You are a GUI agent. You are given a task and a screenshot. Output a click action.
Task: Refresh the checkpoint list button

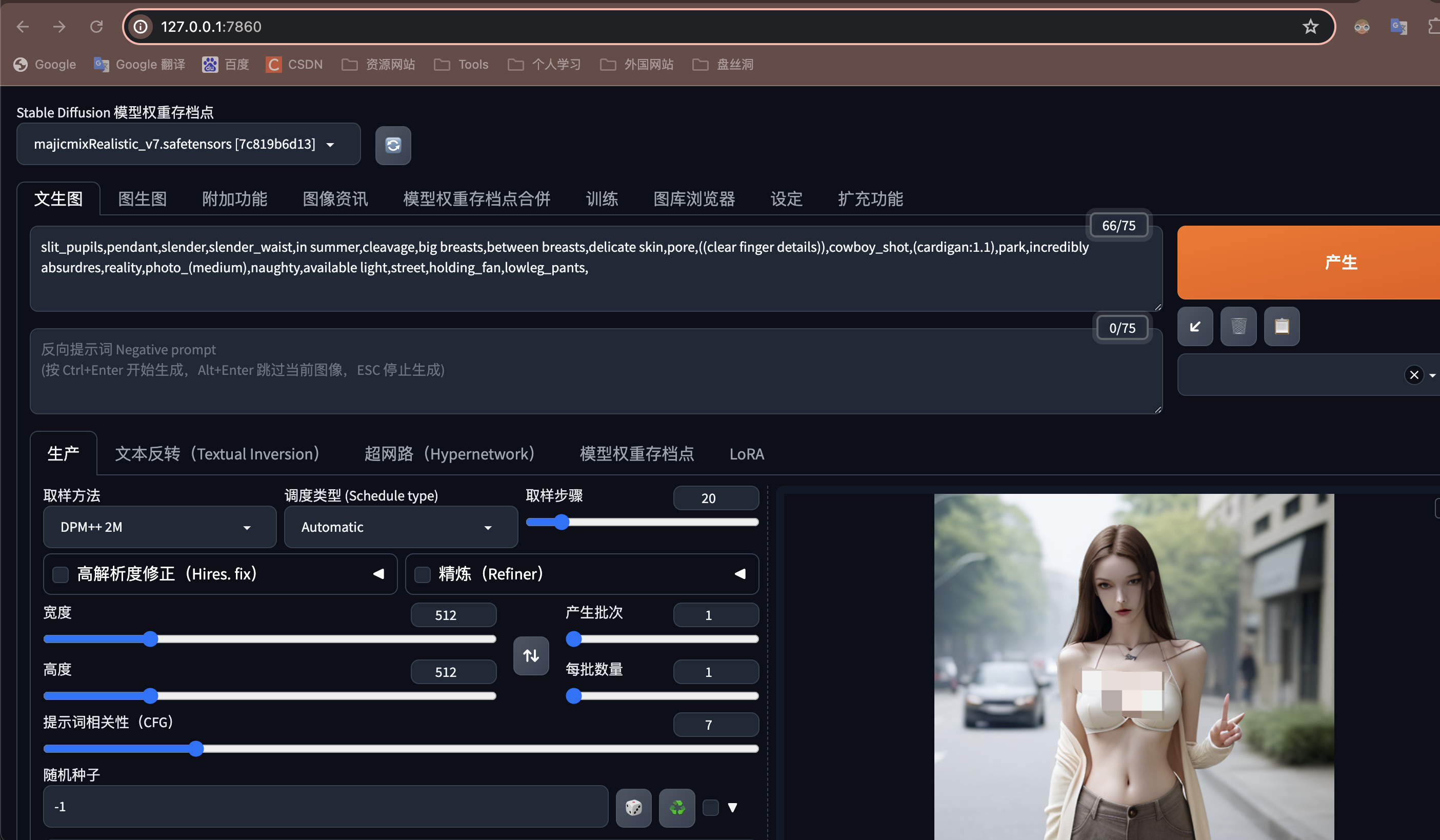pyautogui.click(x=393, y=145)
